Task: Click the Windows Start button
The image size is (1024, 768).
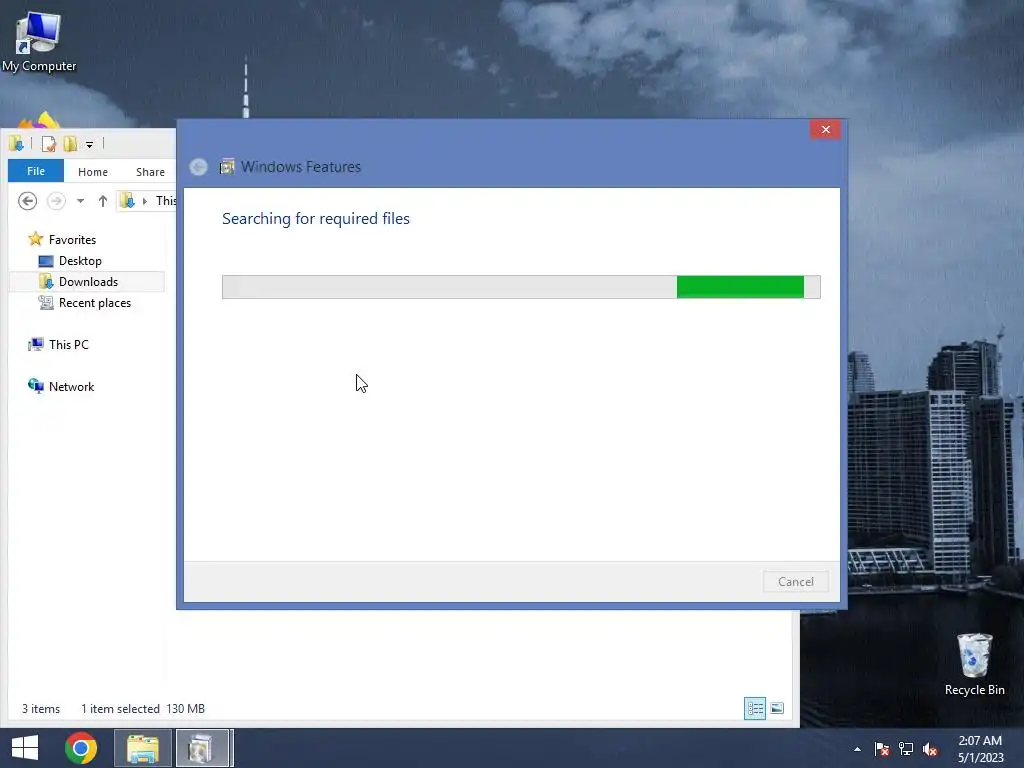Action: (x=25, y=748)
